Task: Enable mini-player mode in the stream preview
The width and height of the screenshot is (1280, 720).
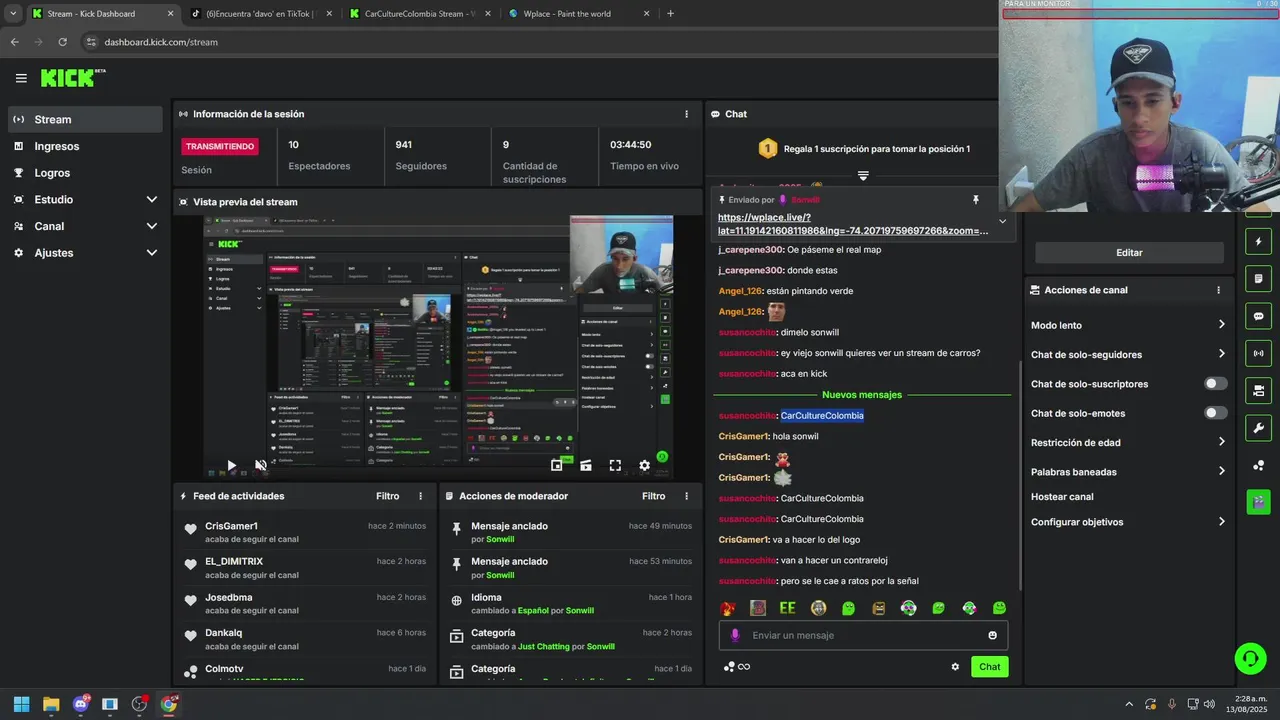Action: tap(557, 465)
